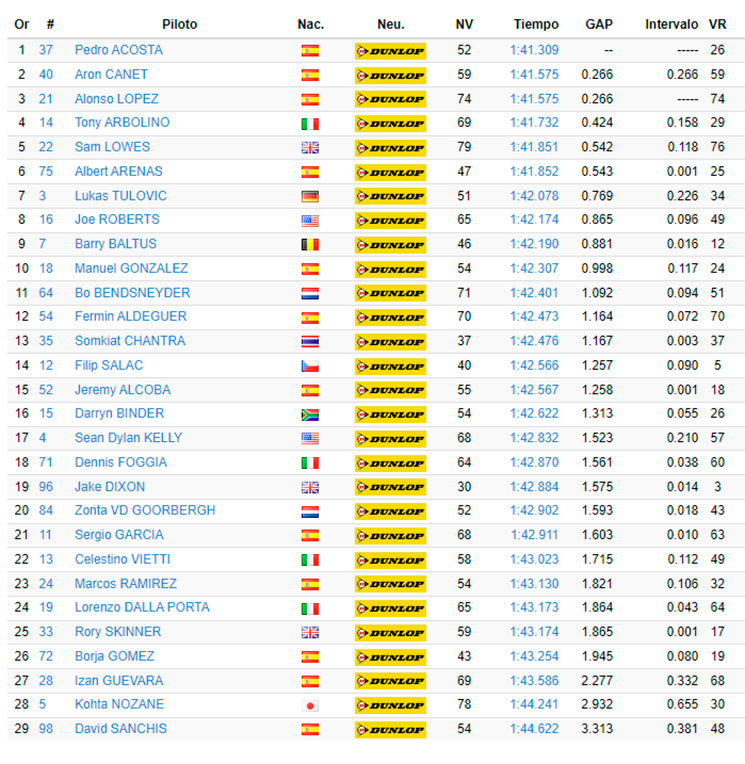Click rider number 98 for David SANCHIS
The height and width of the screenshot is (764, 745).
46,728
